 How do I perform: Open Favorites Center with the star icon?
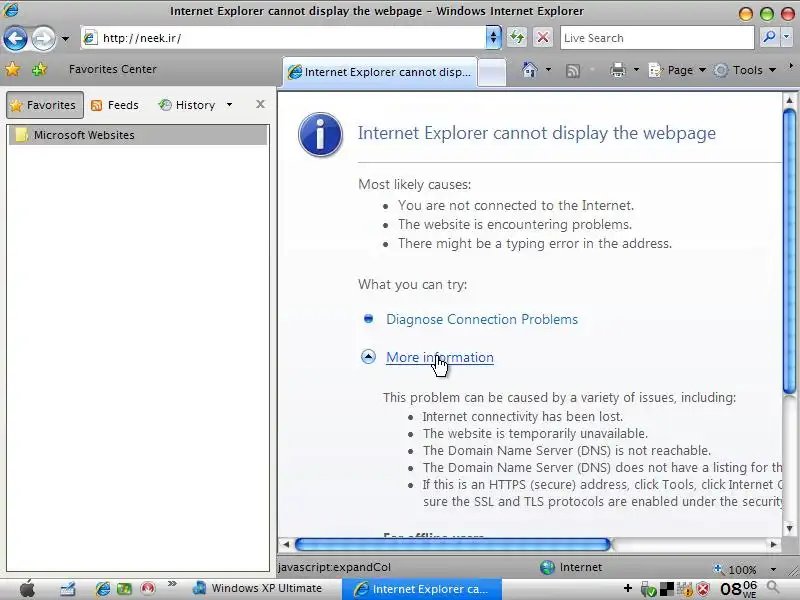point(13,69)
